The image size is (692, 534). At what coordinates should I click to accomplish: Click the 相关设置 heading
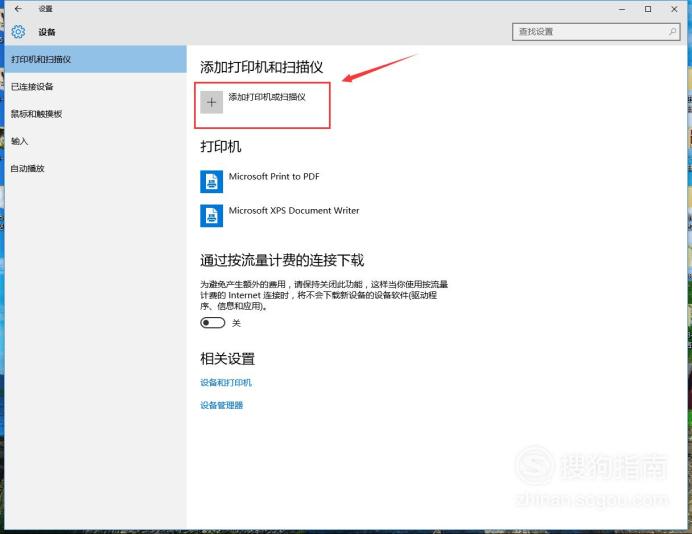click(x=228, y=358)
